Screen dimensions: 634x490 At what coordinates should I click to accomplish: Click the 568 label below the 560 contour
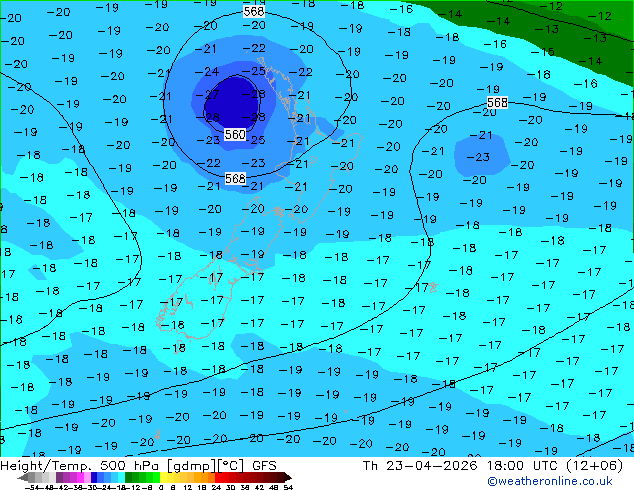pyautogui.click(x=235, y=178)
